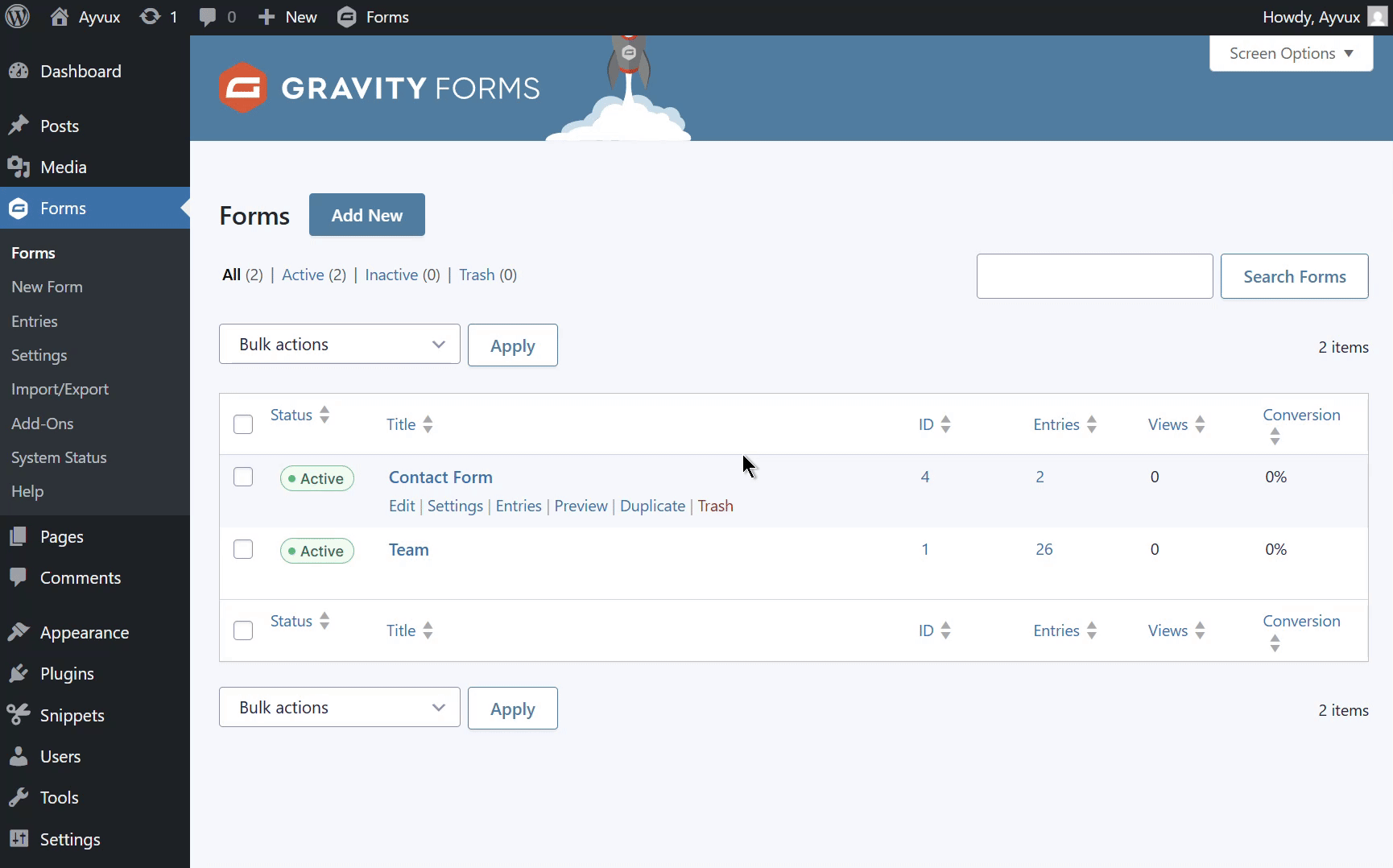This screenshot has width=1393, height=868.
Task: Click the Appearance brush icon in sidebar
Action: pyautogui.click(x=19, y=632)
